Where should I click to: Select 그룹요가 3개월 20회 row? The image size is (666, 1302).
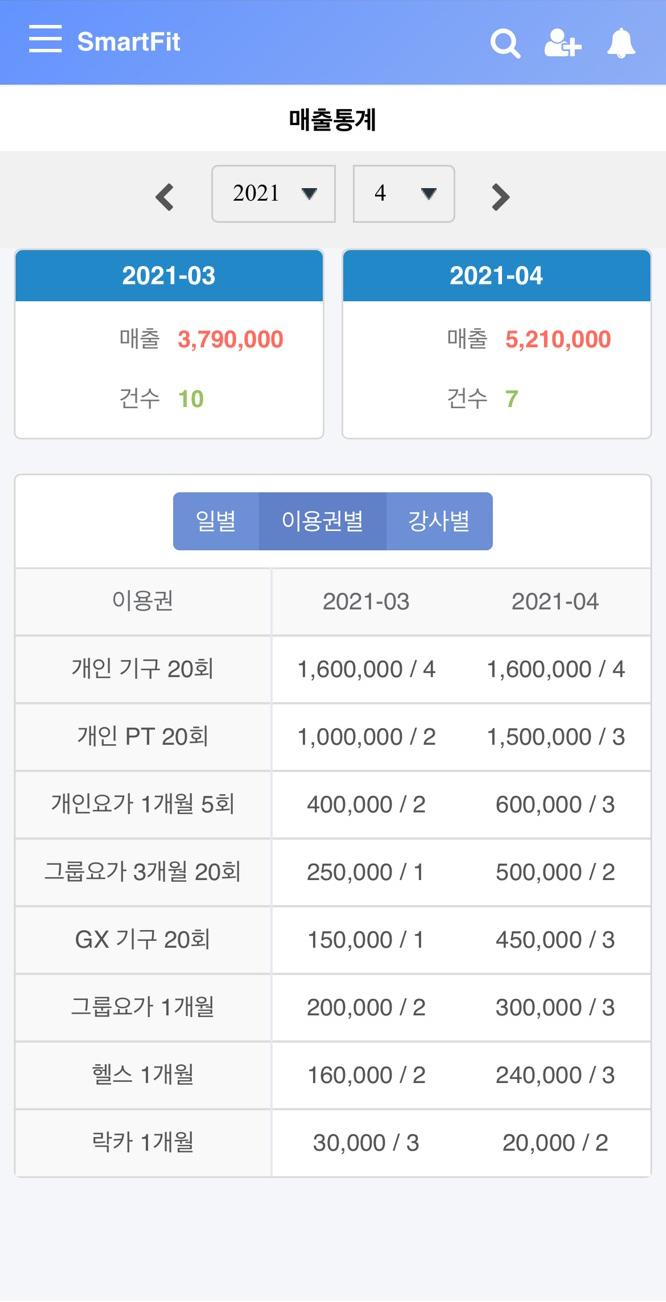(143, 872)
